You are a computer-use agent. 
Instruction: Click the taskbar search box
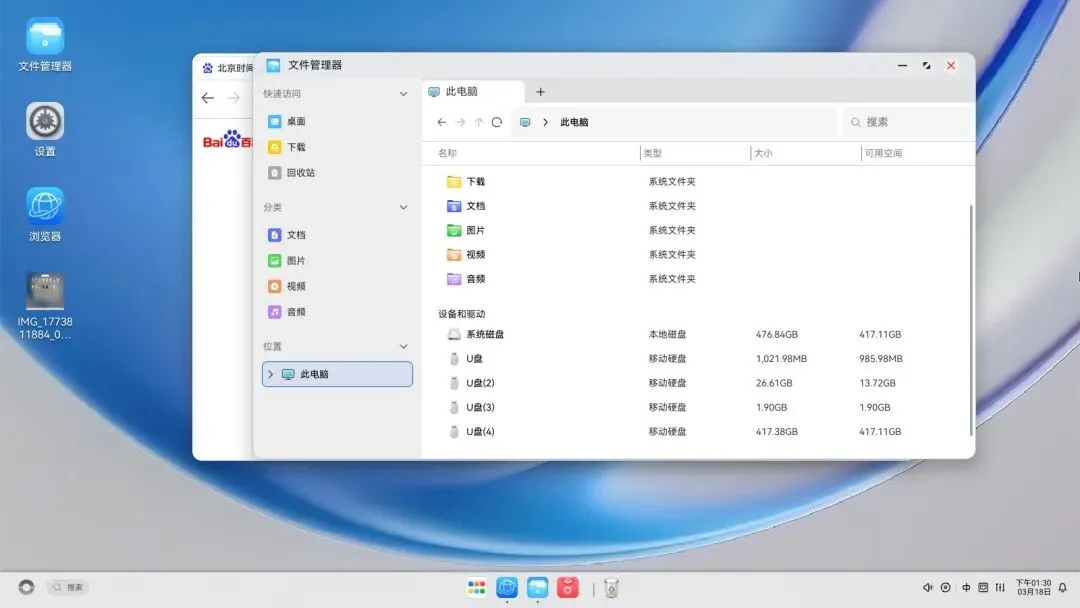[x=68, y=587]
